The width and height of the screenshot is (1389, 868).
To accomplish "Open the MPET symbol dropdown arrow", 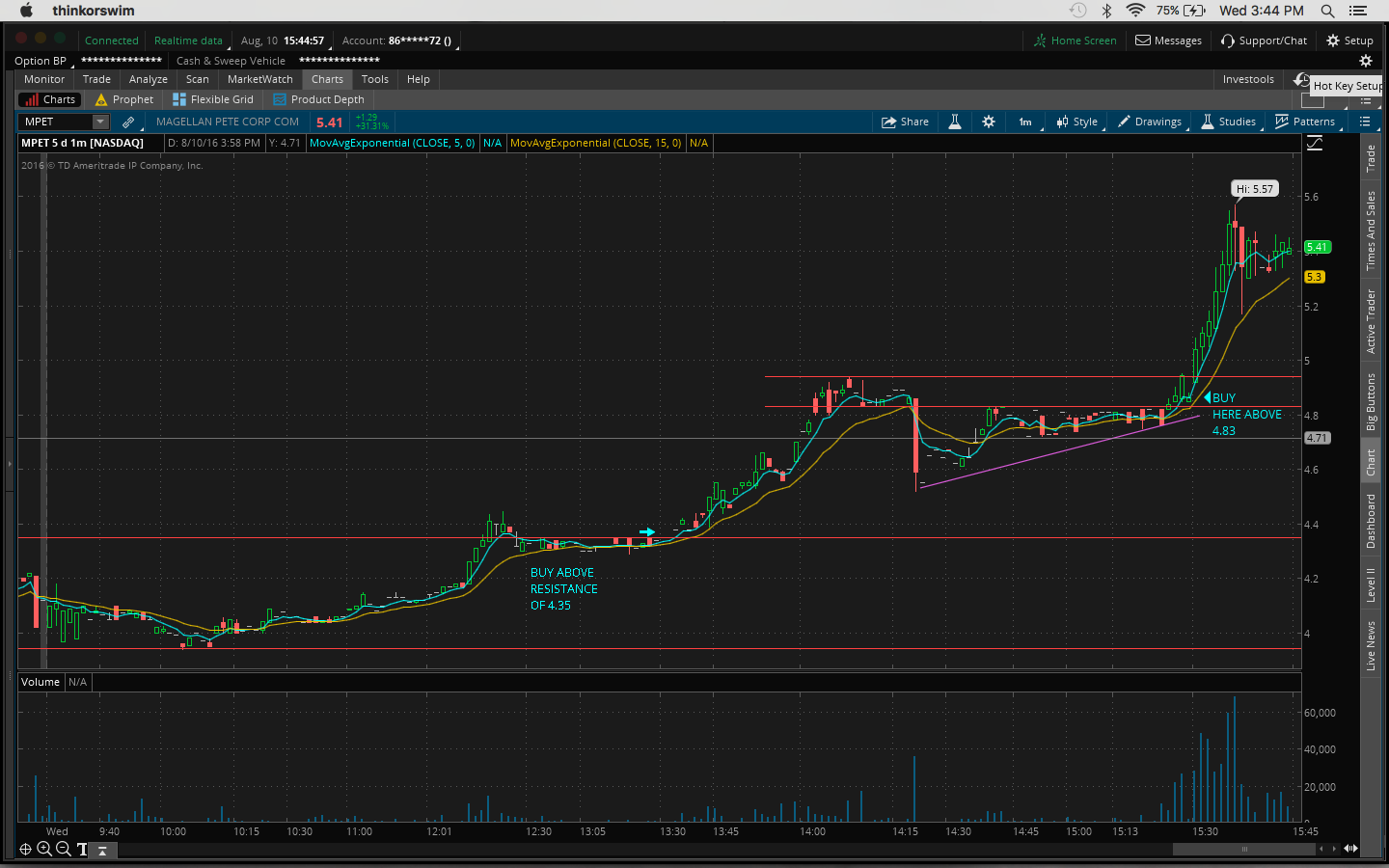I will tap(100, 122).
